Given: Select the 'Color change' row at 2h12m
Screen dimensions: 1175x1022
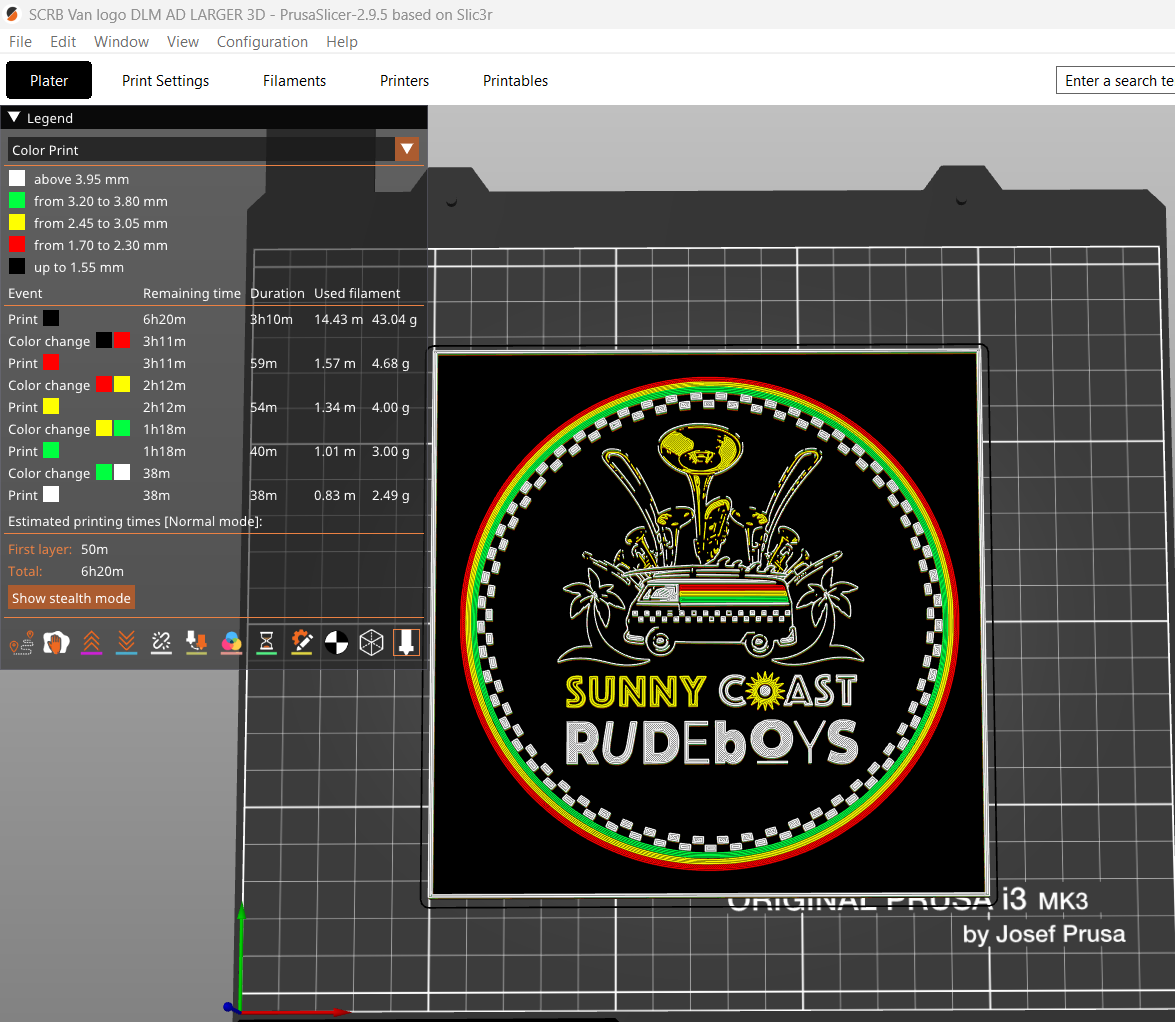Looking at the screenshot, I should (215, 385).
